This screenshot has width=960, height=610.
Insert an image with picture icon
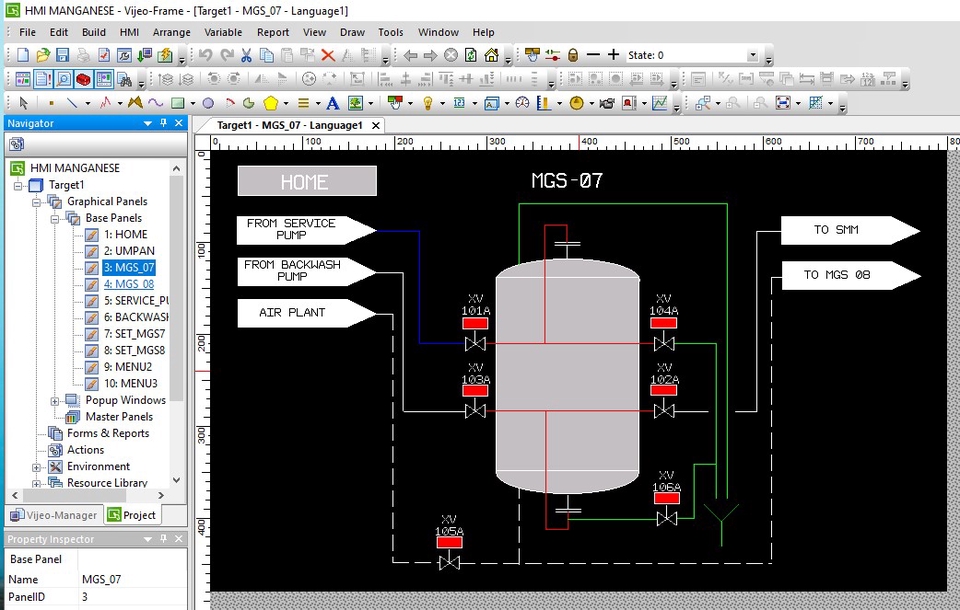pos(355,103)
